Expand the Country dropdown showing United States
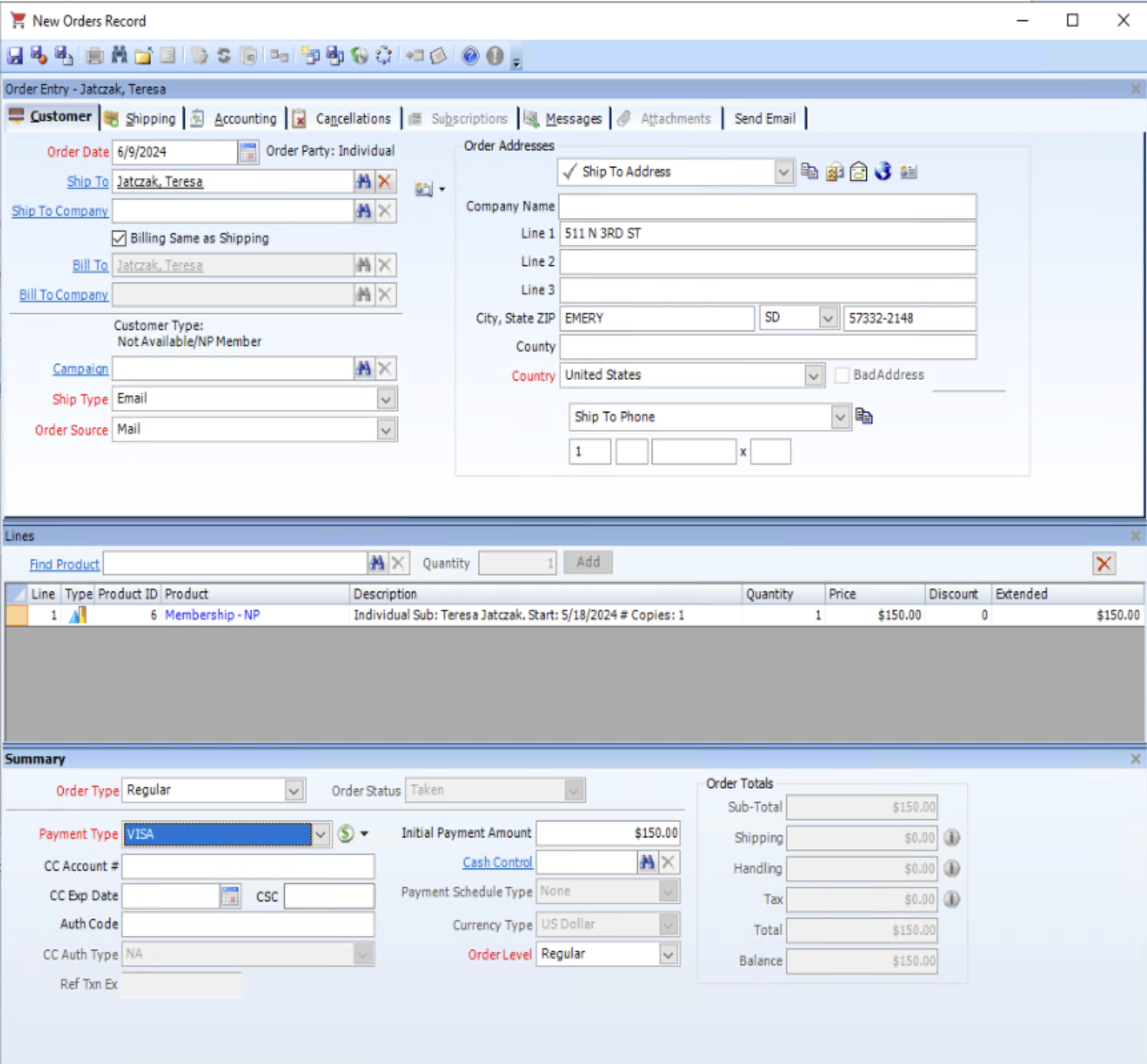The height and width of the screenshot is (1064, 1147). tap(813, 376)
